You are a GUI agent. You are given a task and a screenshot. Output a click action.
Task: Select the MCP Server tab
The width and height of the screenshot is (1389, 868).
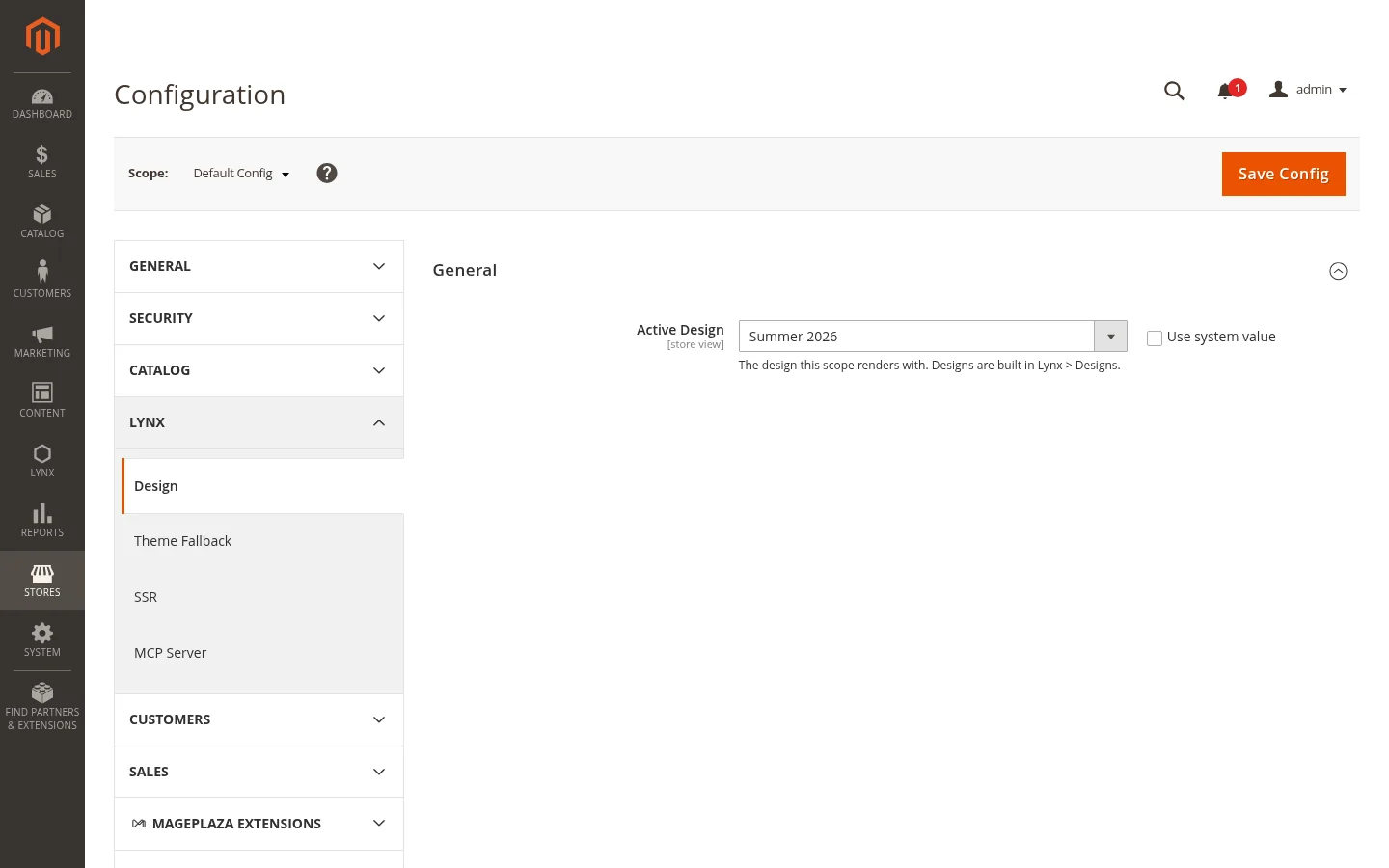262,653
